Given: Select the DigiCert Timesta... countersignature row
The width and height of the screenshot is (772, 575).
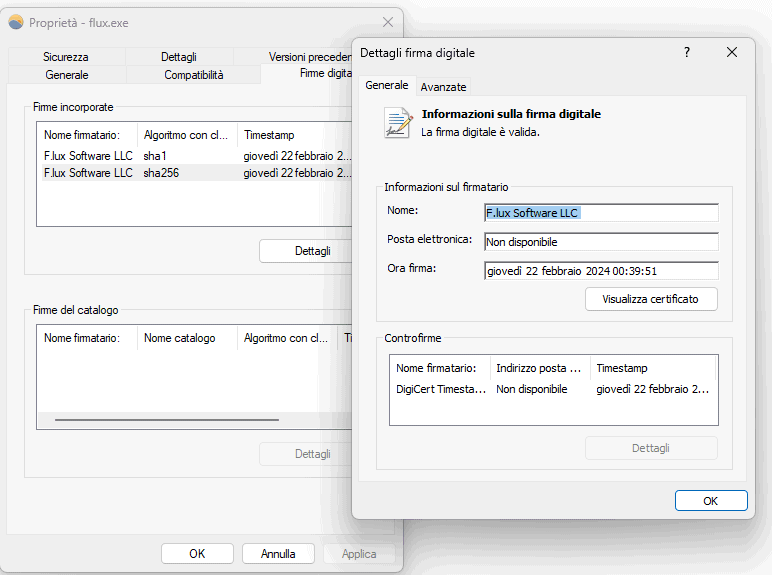Looking at the screenshot, I should coord(553,389).
